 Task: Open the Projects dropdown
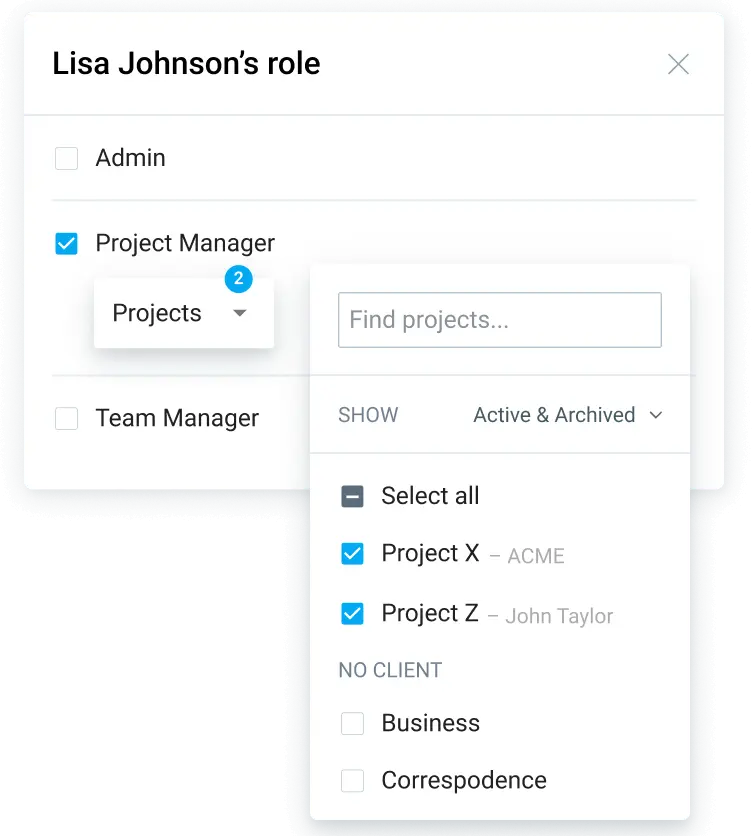(183, 312)
